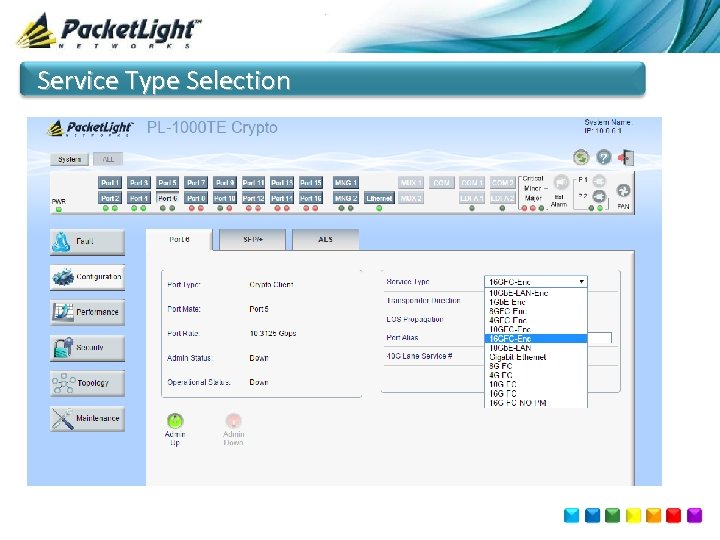Open the Performance section
This screenshot has width=720, height=540.
(87, 312)
